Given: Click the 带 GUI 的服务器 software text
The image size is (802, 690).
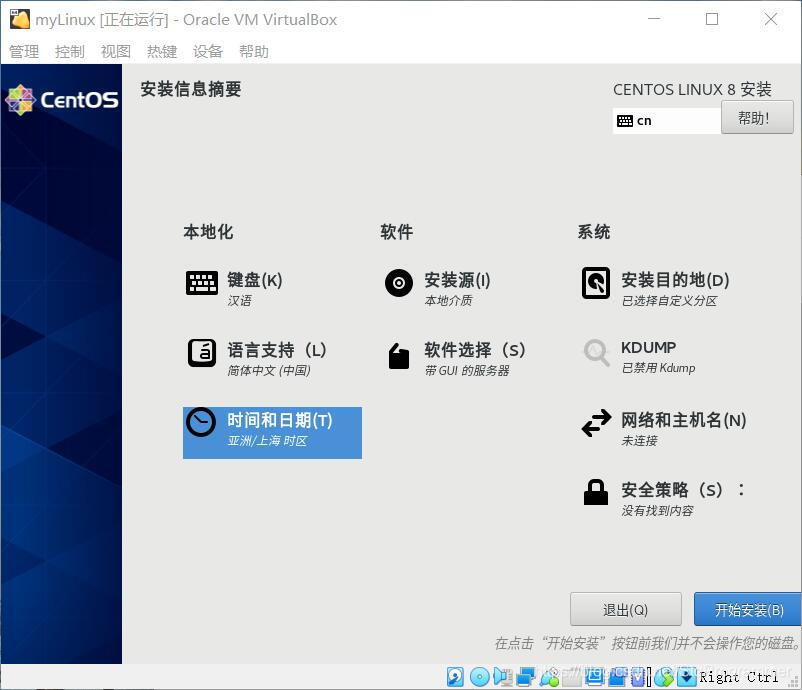Looking at the screenshot, I should pos(467,370).
